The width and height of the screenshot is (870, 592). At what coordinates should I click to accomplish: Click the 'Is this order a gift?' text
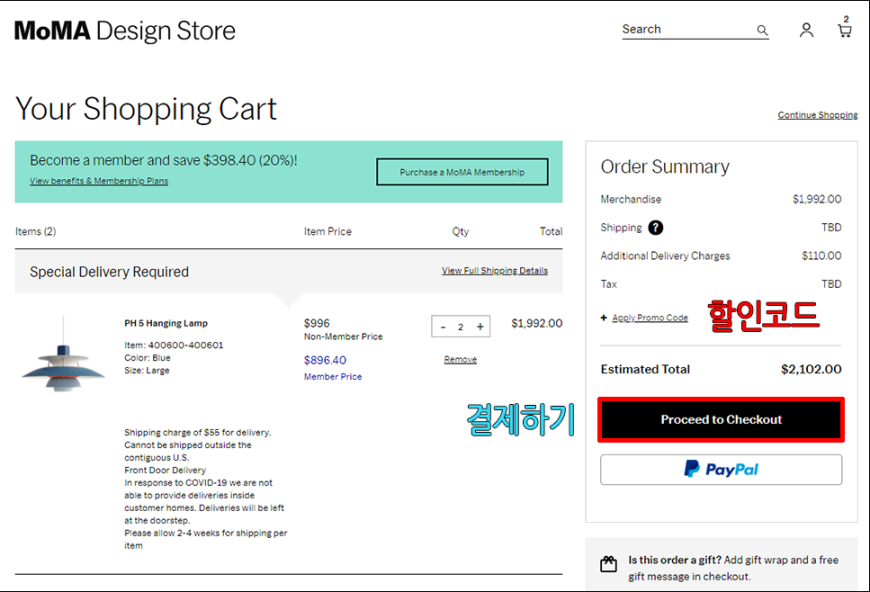[675, 560]
